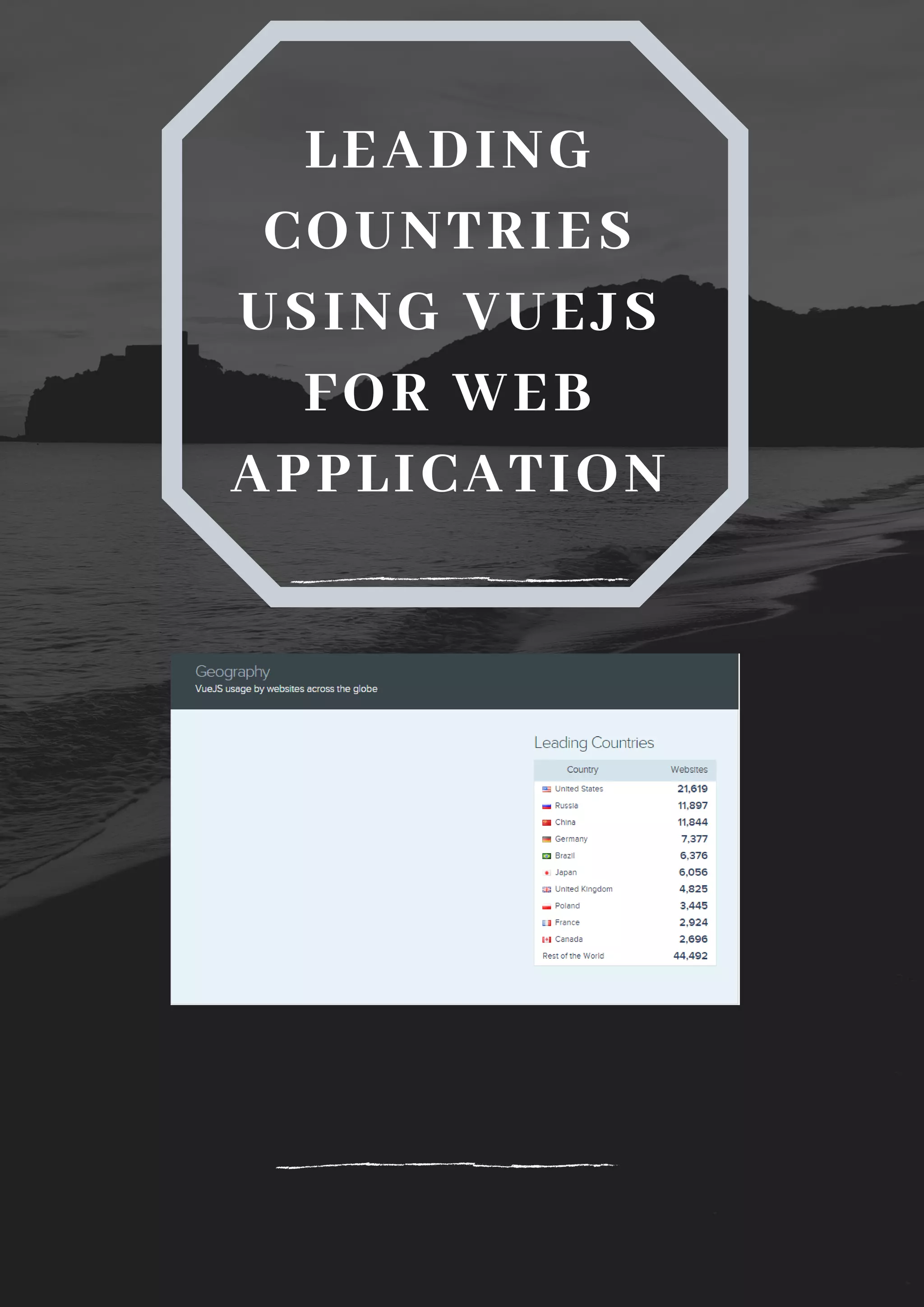The height and width of the screenshot is (1307, 924).
Task: Click the Poland flag icon
Action: [546, 905]
